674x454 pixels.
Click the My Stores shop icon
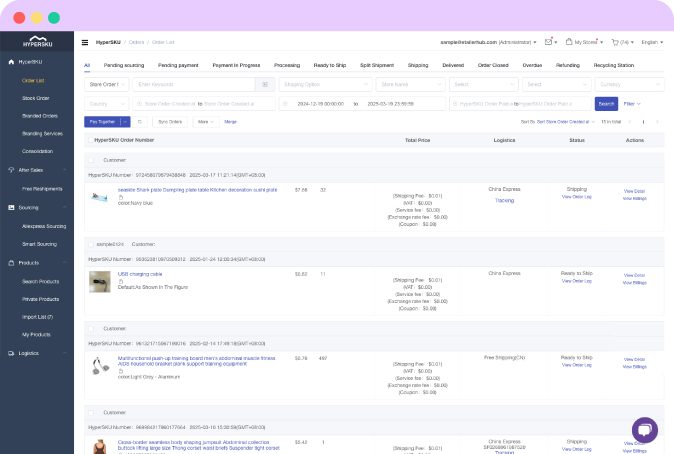click(568, 42)
